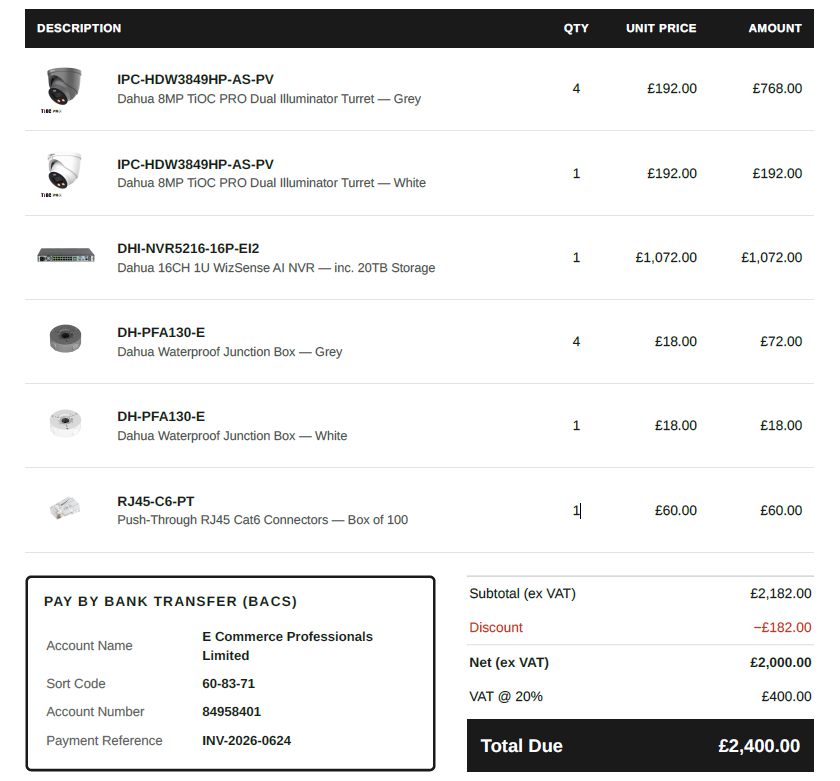The image size is (840, 781).
Task: Select the sort code 60-83-71
Action: 228,684
